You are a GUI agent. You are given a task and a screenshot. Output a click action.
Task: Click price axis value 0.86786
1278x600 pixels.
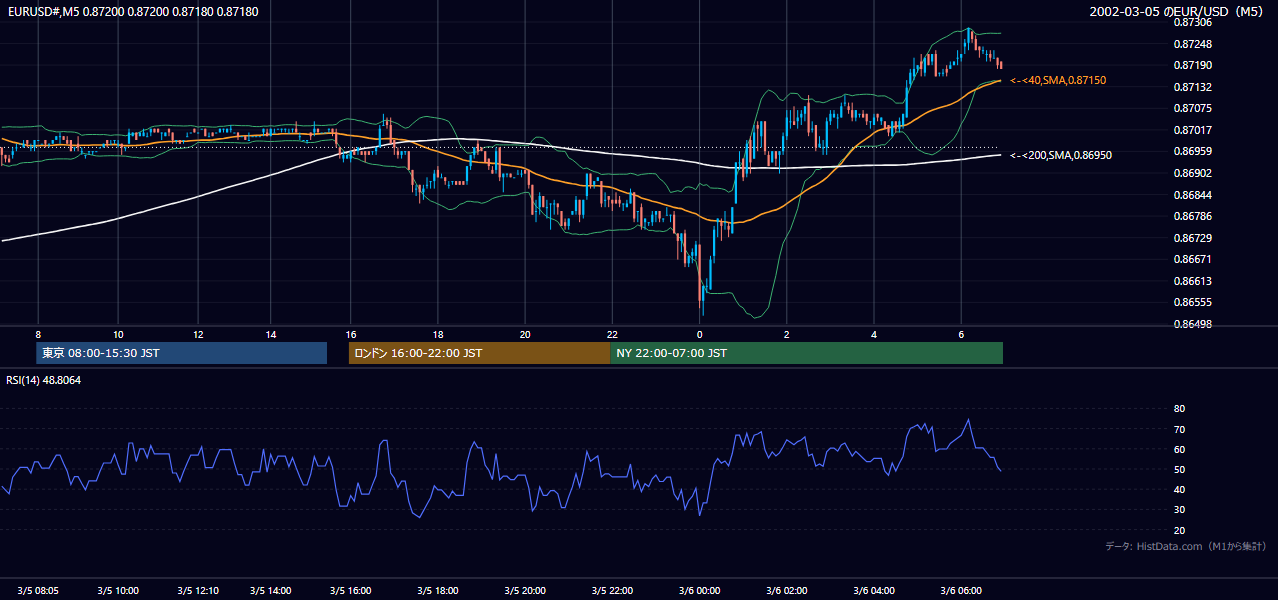[x=1192, y=216]
